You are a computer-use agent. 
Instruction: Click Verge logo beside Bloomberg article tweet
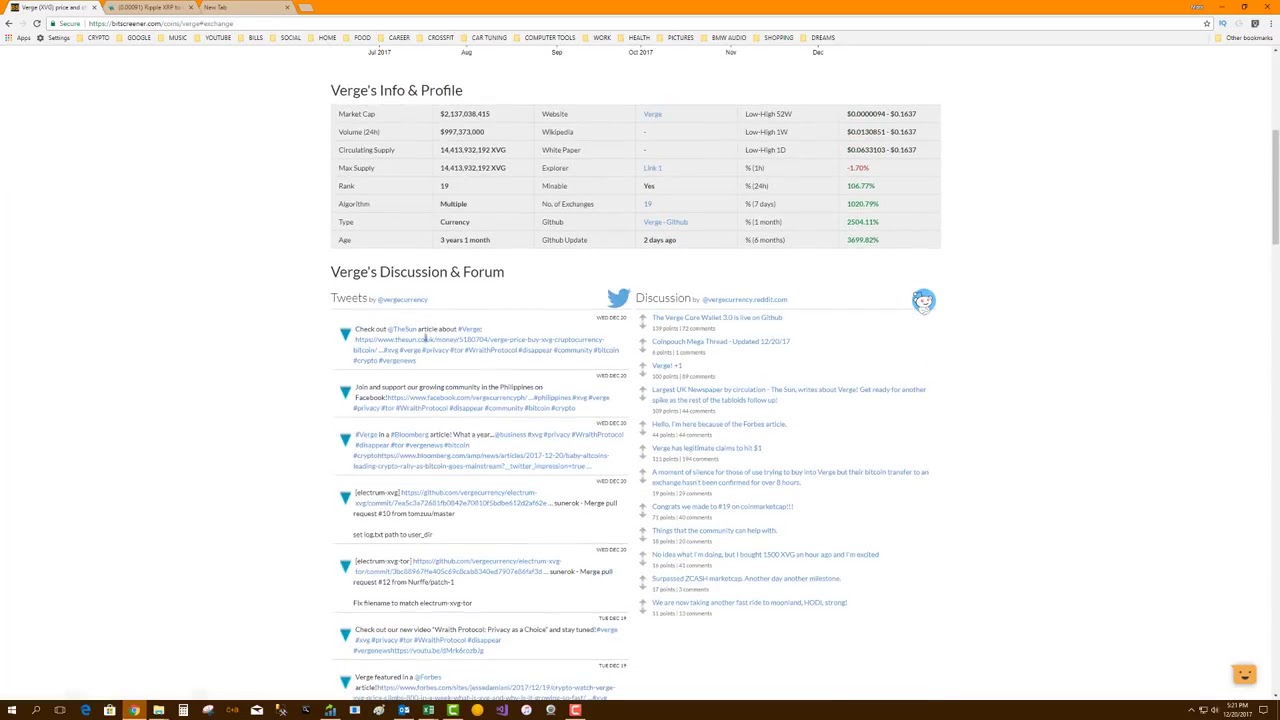click(345, 440)
